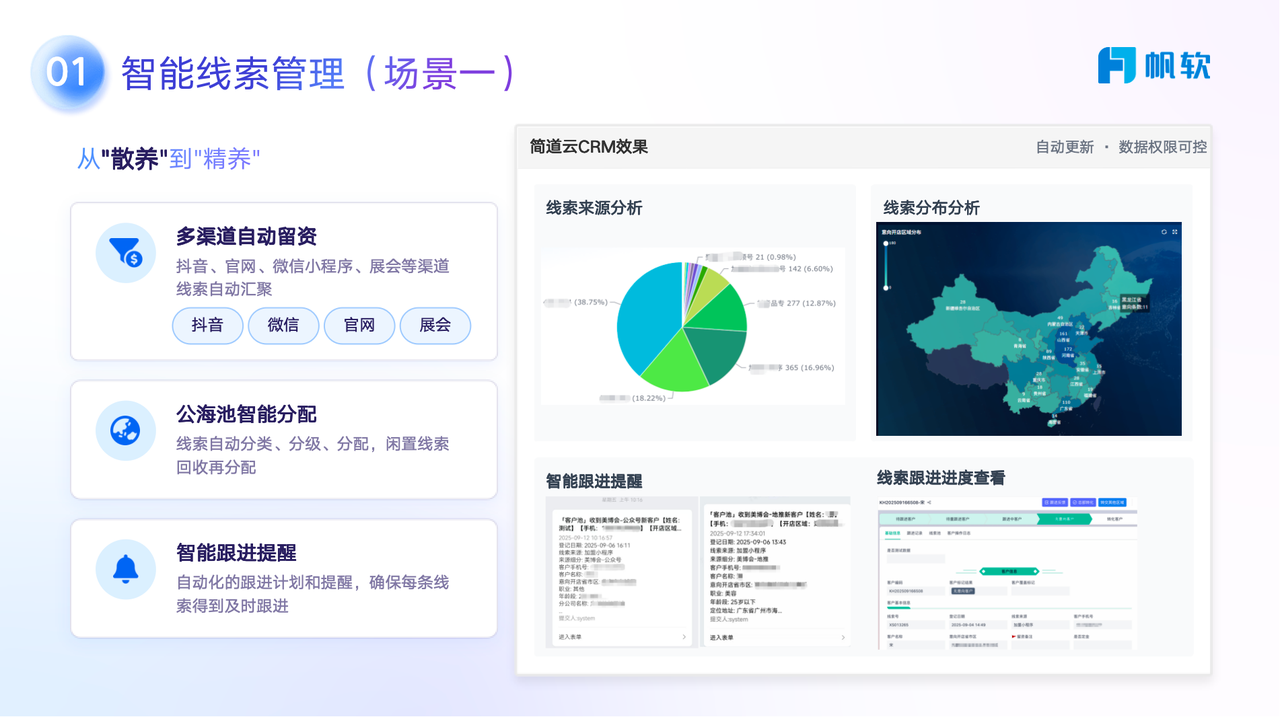Click 河南省 on the distribution map

pyautogui.click(x=1068, y=355)
